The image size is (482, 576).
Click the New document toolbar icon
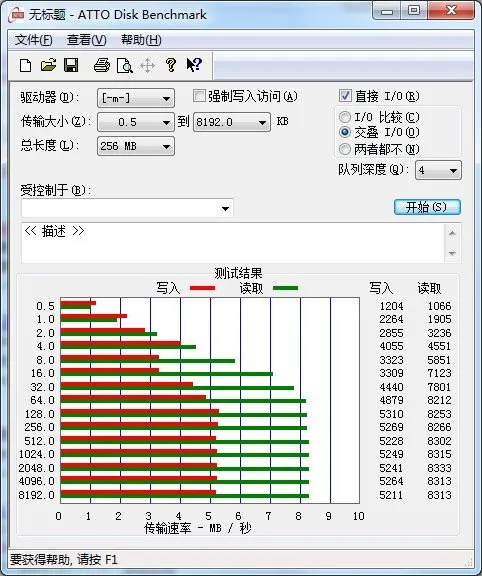[25, 66]
